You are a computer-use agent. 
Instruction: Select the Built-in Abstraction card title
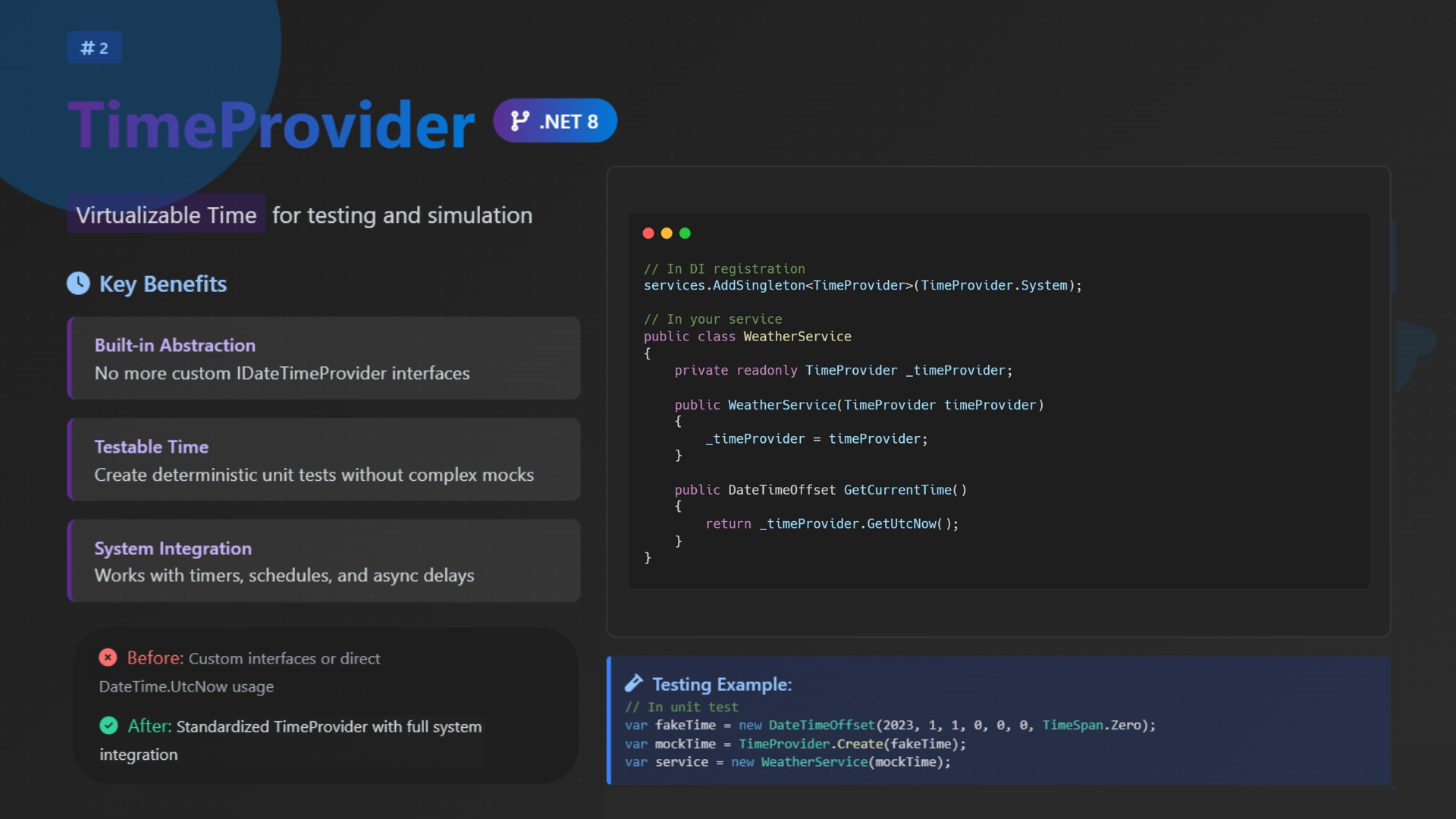coord(175,345)
